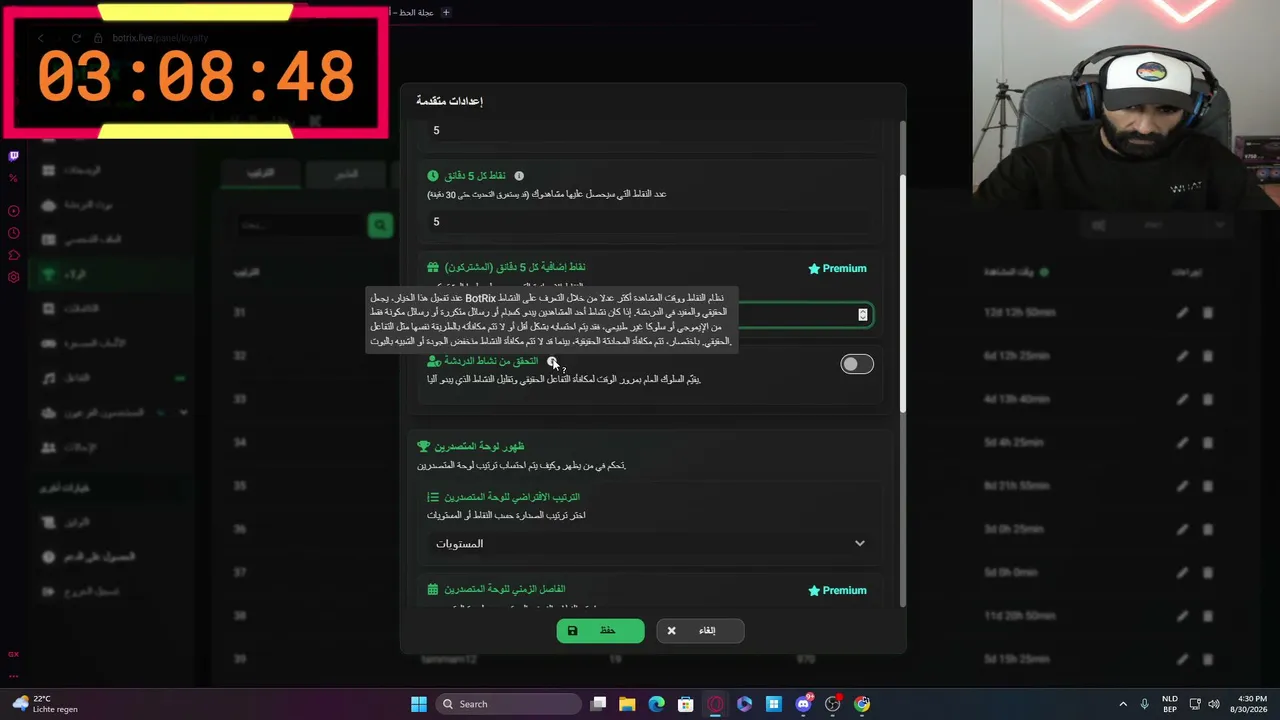Click the GX icon at the sidebar bottom
The width and height of the screenshot is (1280, 720).
[x=13, y=654]
